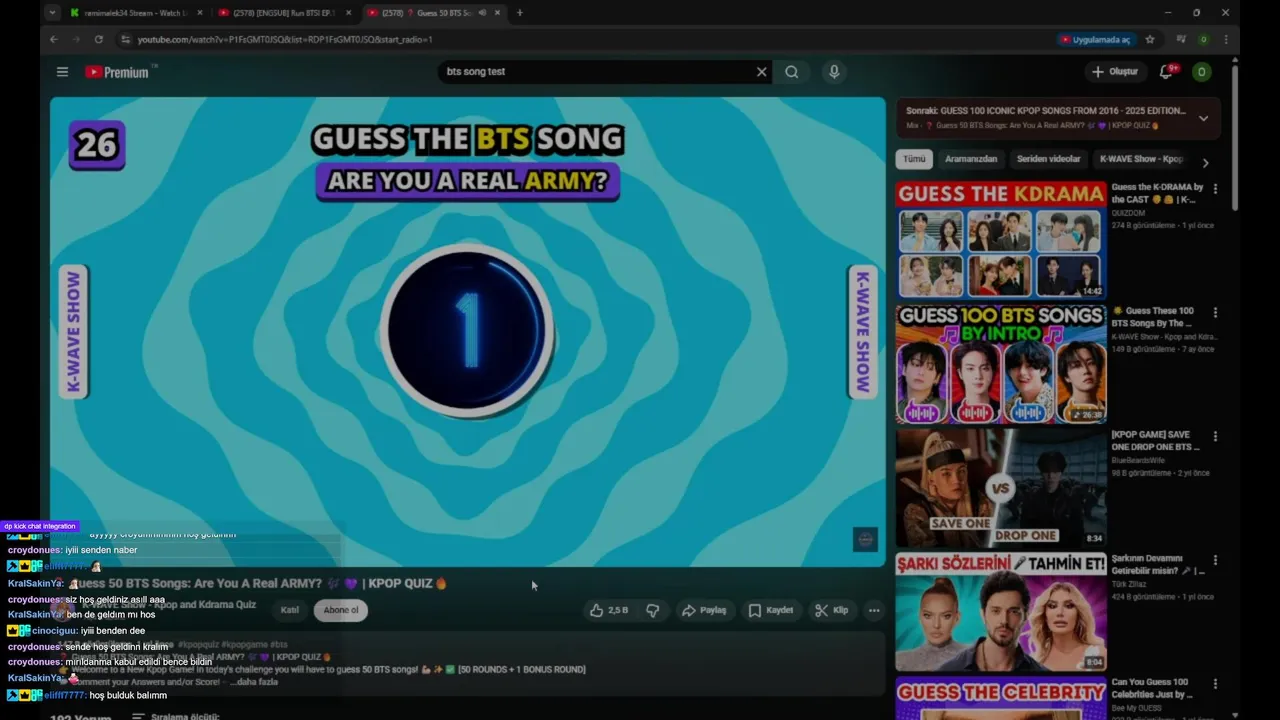Image resolution: width=1280 pixels, height=720 pixels.
Task: Open the green account avatar menu
Action: (x=1202, y=72)
